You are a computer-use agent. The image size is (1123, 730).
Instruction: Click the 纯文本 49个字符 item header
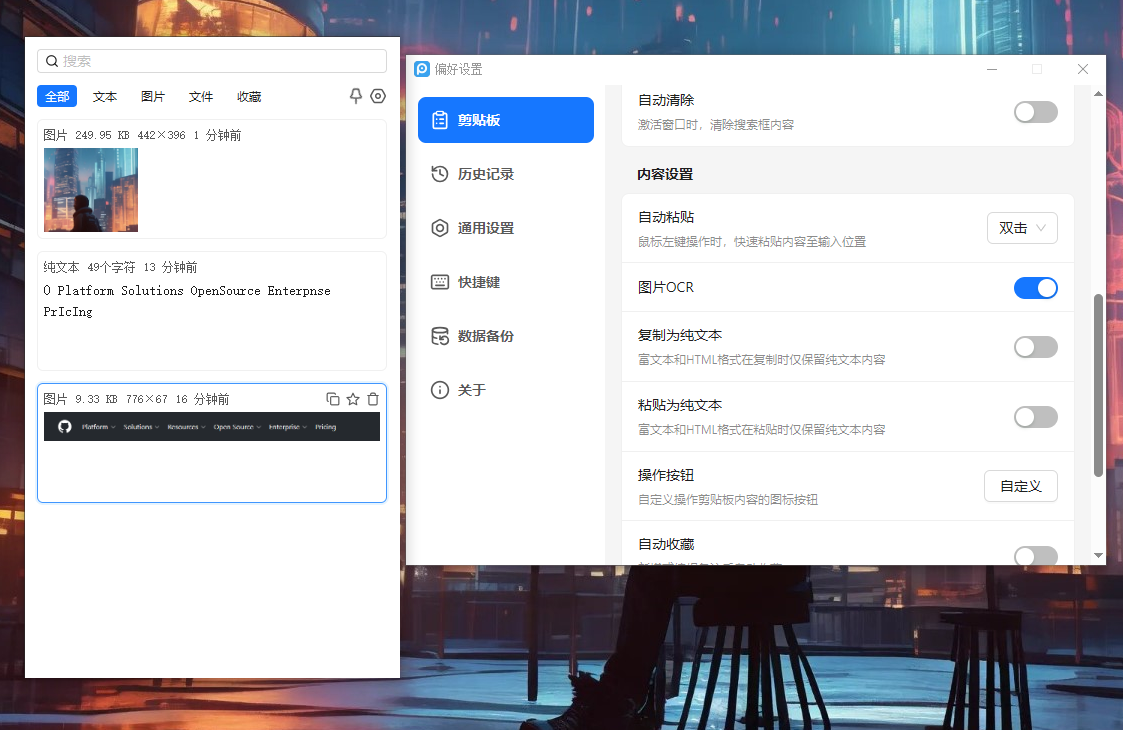coord(120,267)
